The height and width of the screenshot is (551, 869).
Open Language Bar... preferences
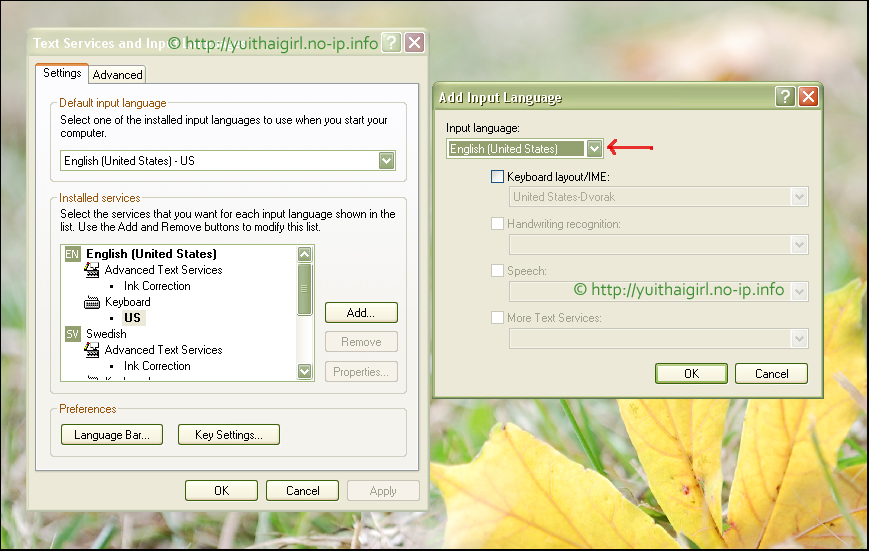click(112, 435)
